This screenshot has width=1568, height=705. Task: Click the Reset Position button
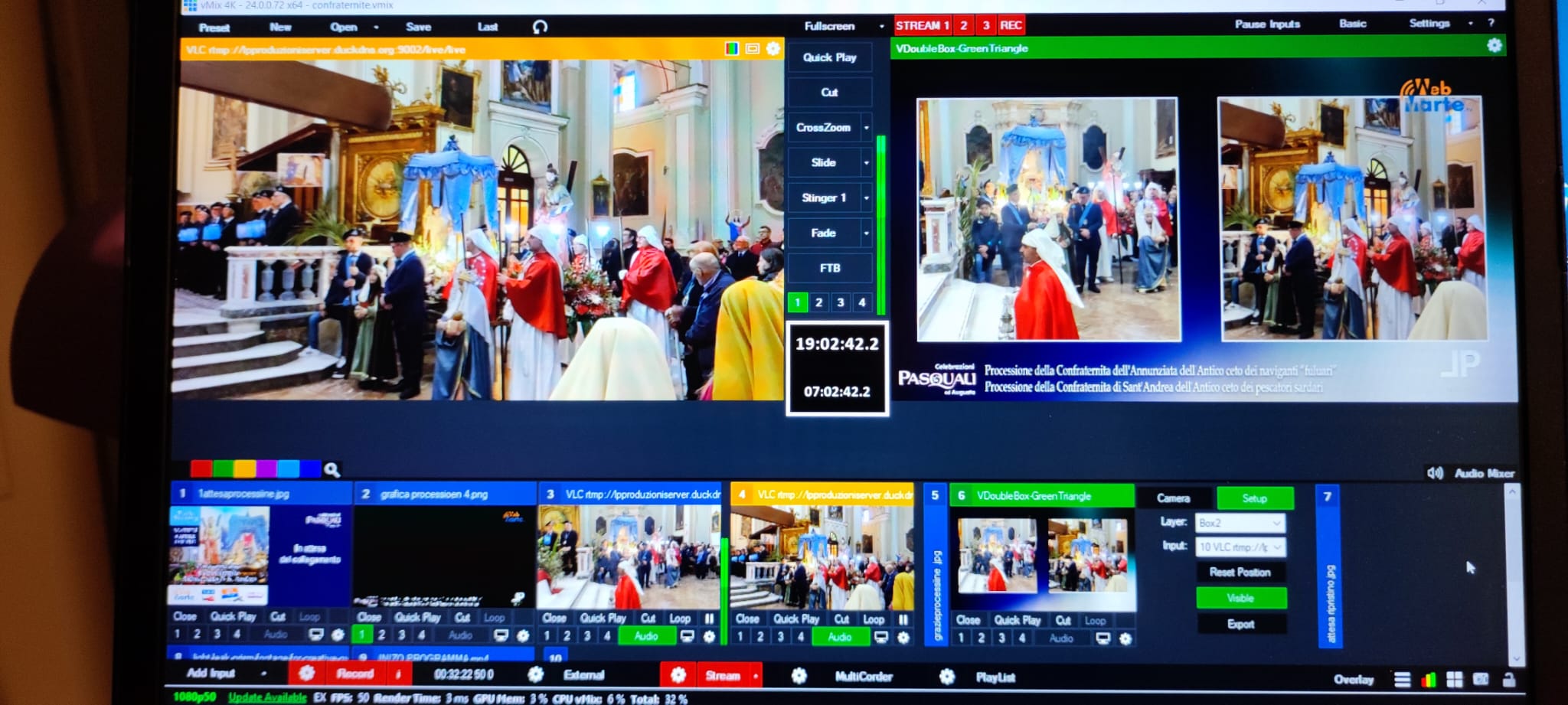pos(1240,572)
